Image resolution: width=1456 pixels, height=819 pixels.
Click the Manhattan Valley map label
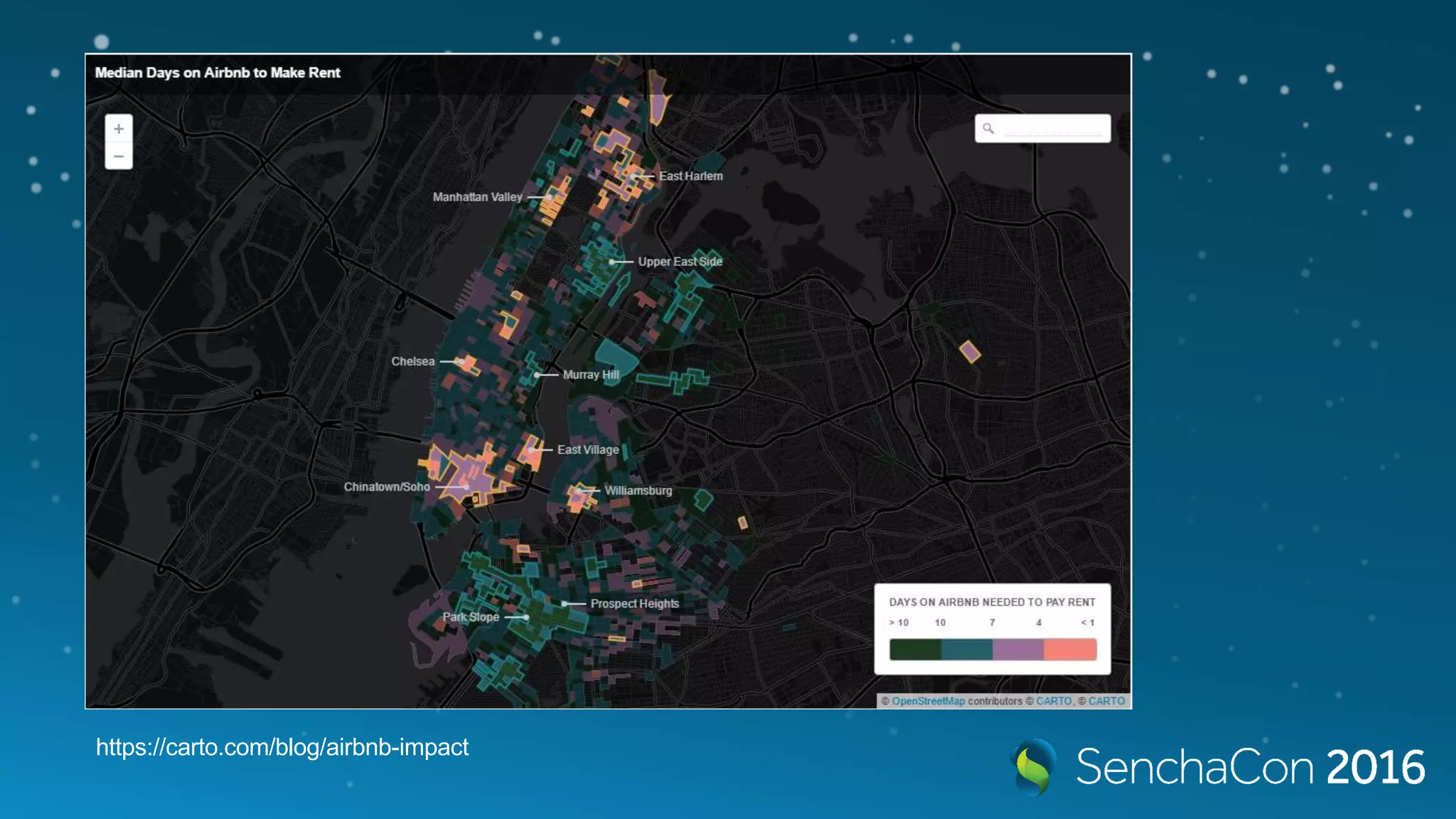point(477,197)
